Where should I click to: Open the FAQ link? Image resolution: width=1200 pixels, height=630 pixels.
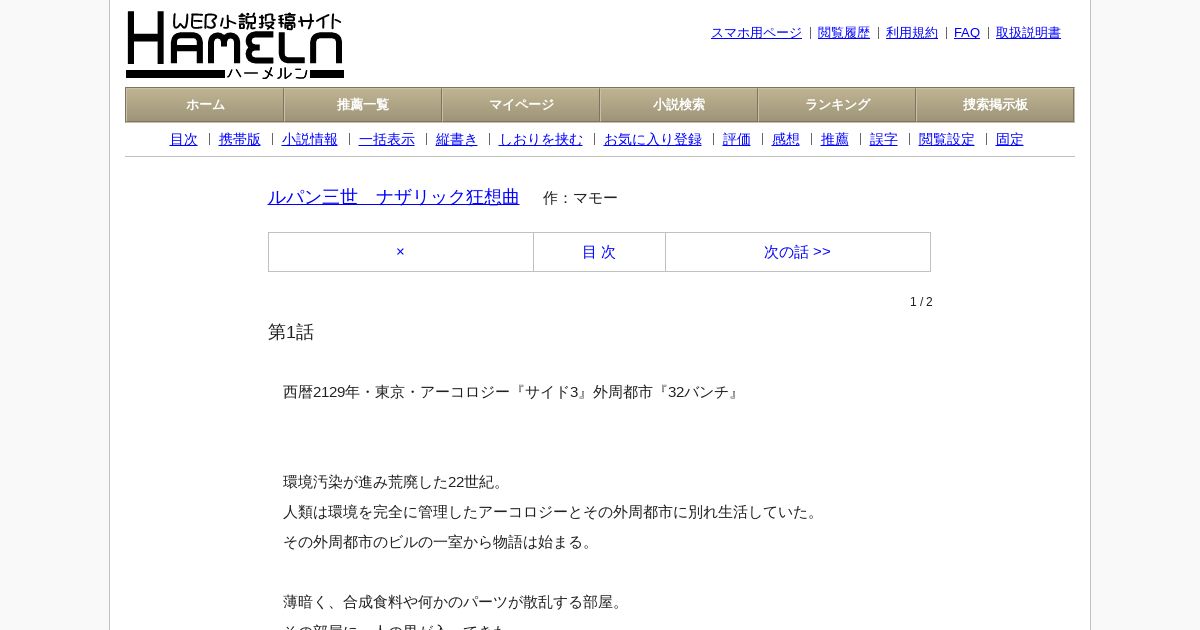click(967, 33)
